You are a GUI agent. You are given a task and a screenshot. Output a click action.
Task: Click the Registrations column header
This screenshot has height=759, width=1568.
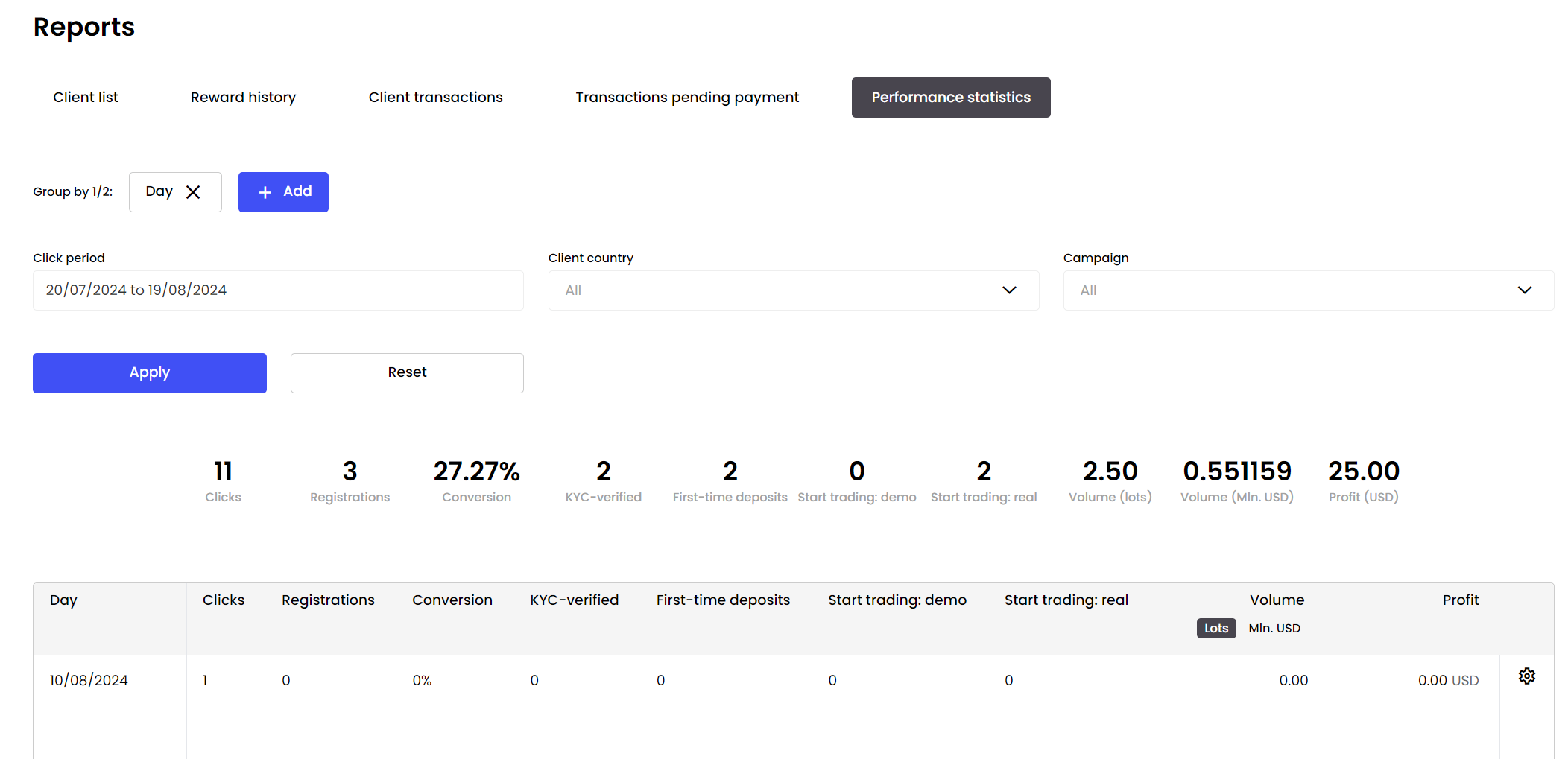(x=328, y=600)
